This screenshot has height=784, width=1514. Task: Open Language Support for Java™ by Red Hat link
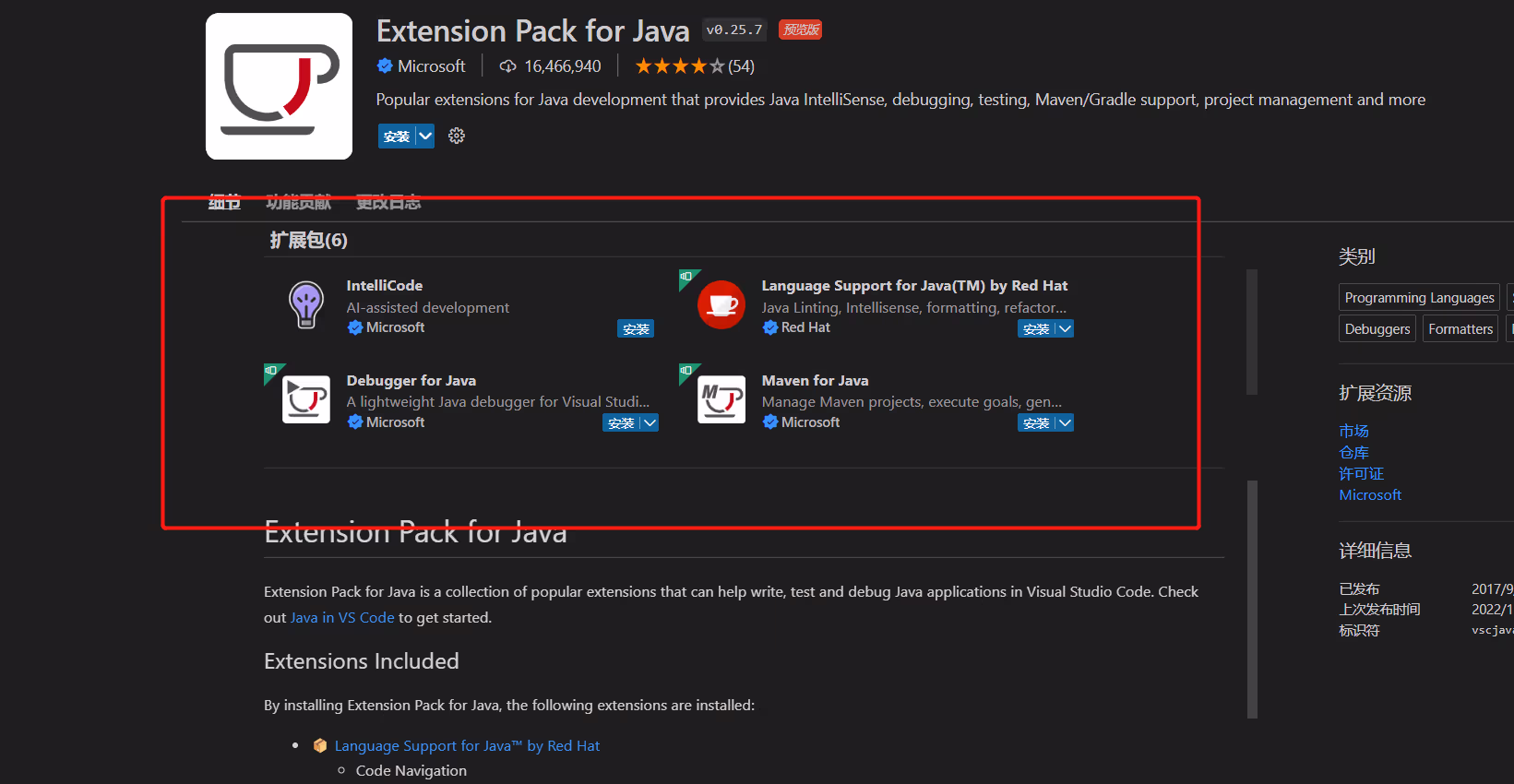[467, 745]
